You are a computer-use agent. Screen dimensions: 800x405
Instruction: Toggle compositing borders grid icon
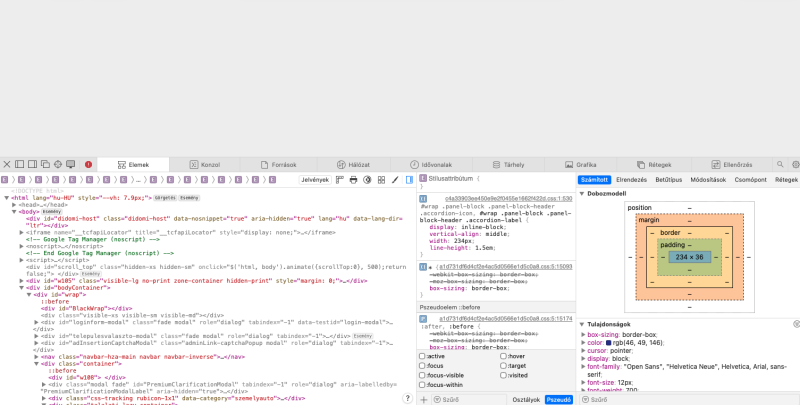pyautogui.click(x=381, y=180)
